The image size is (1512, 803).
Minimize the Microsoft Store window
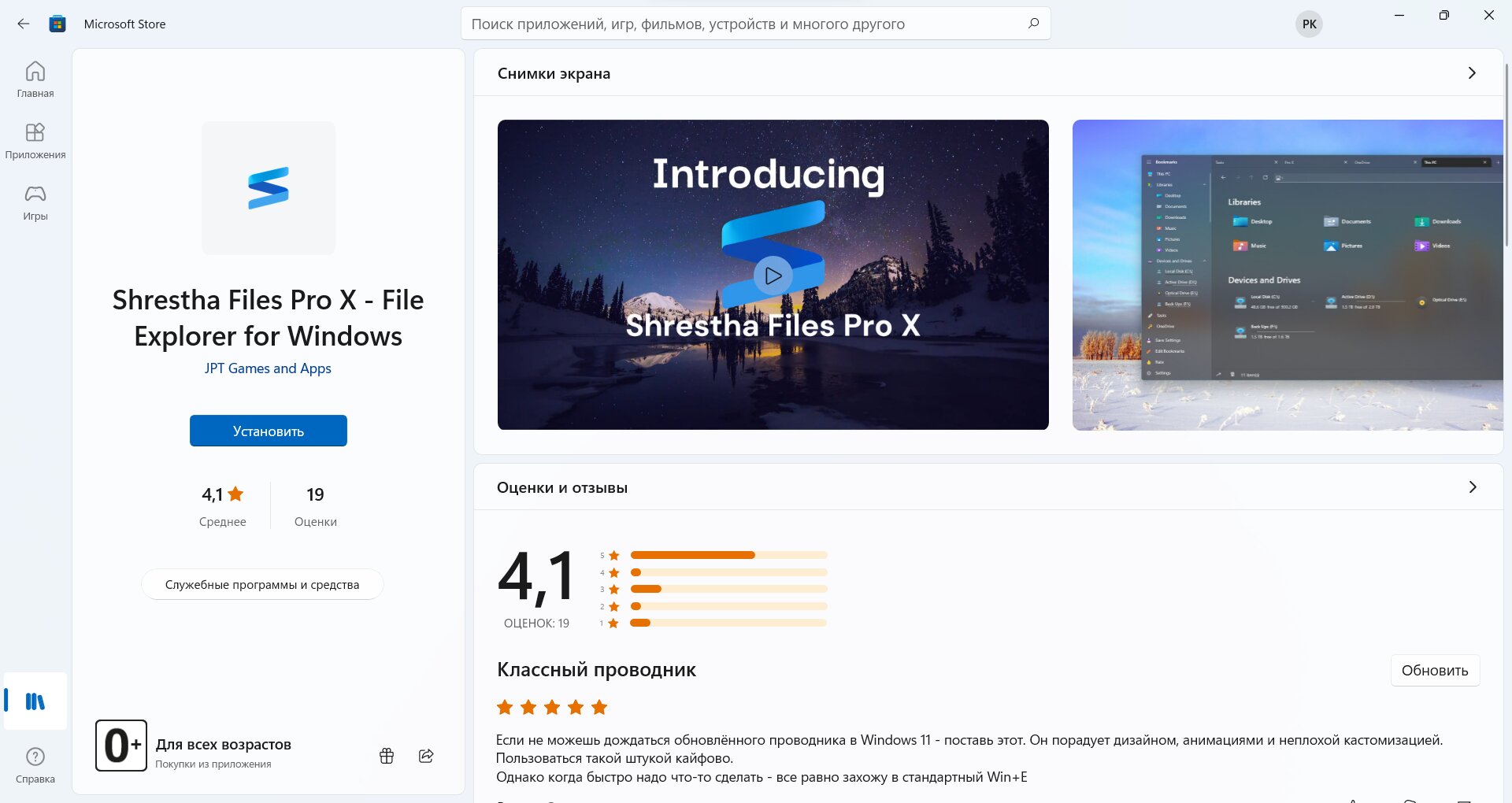(x=1399, y=15)
